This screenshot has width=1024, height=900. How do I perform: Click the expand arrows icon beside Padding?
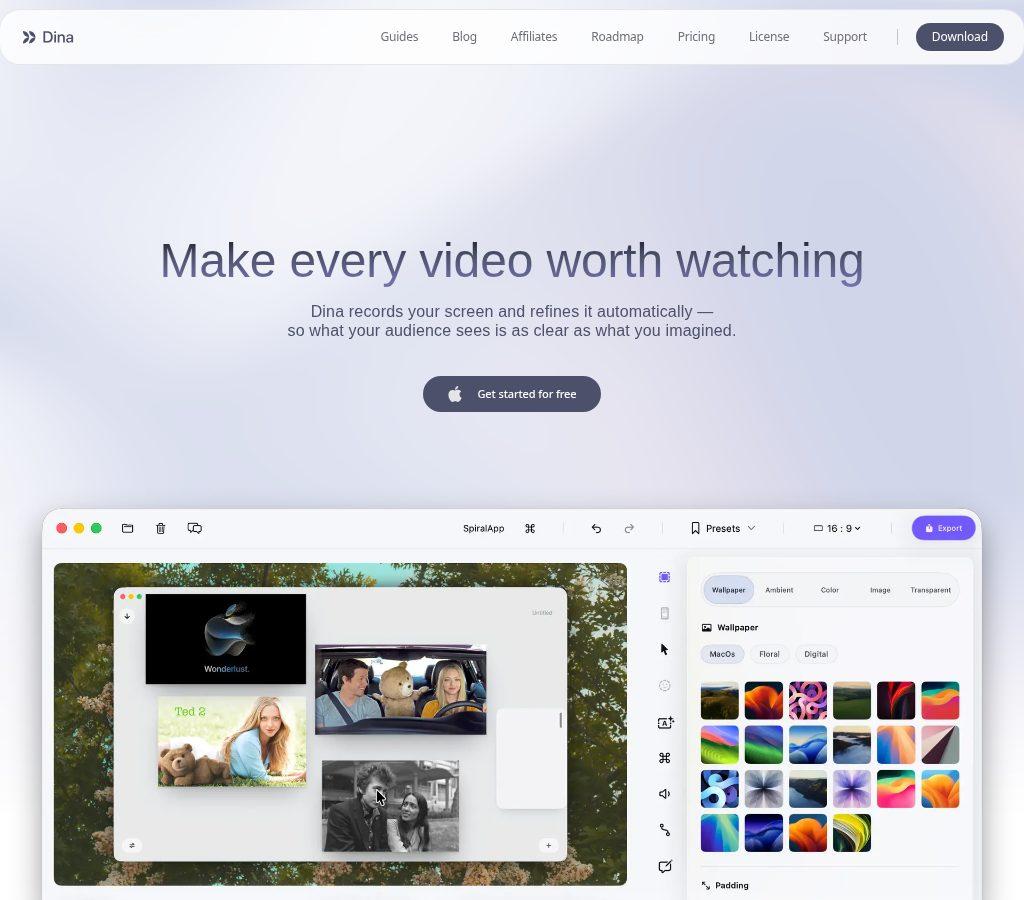[x=705, y=886]
